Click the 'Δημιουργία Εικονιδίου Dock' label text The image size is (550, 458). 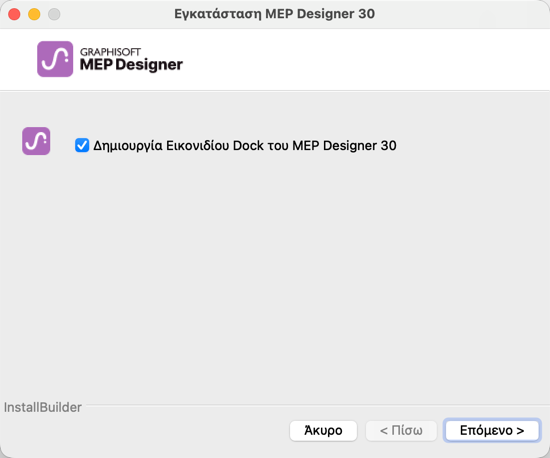tap(244, 146)
